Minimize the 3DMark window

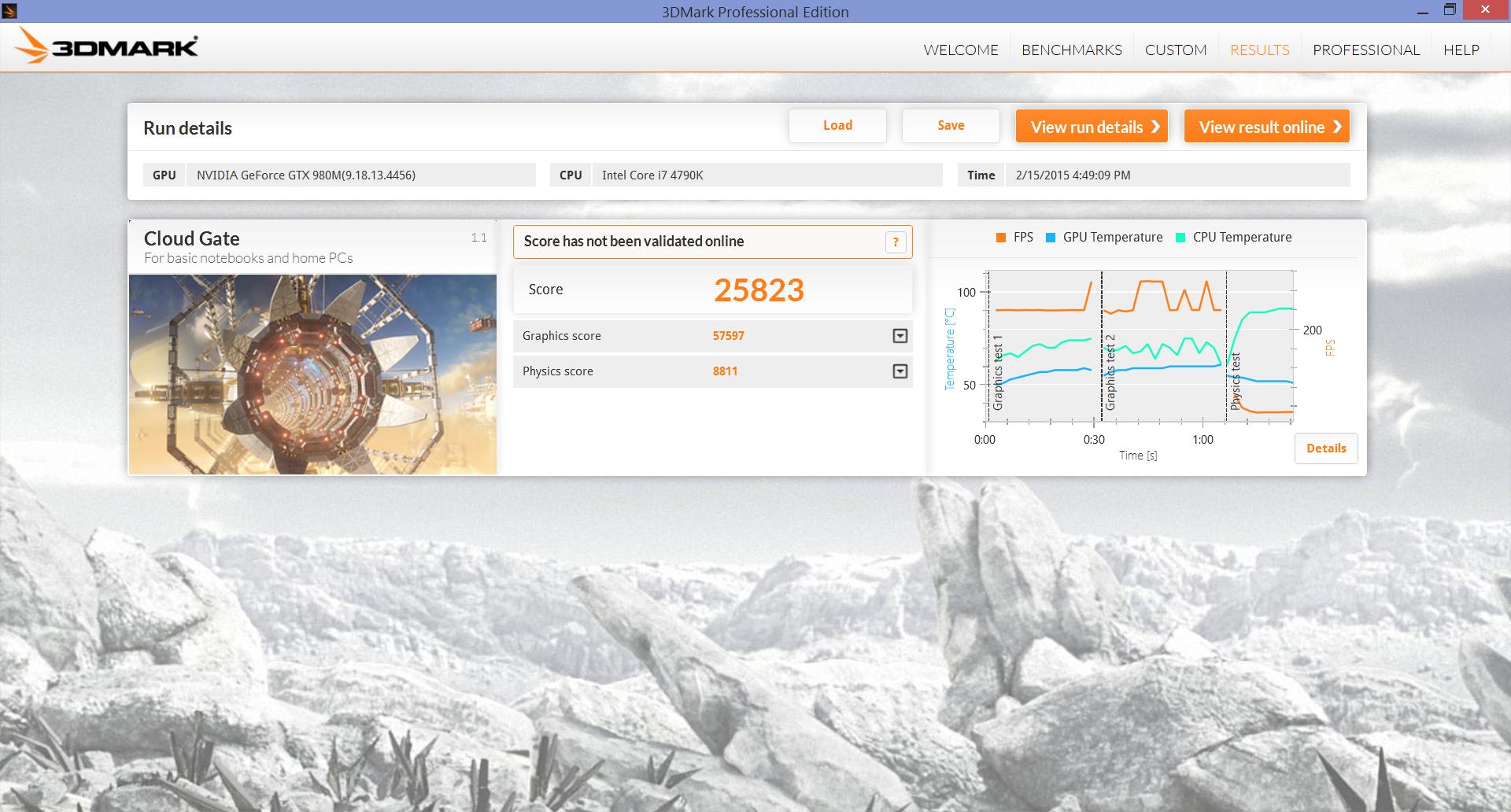[1422, 11]
